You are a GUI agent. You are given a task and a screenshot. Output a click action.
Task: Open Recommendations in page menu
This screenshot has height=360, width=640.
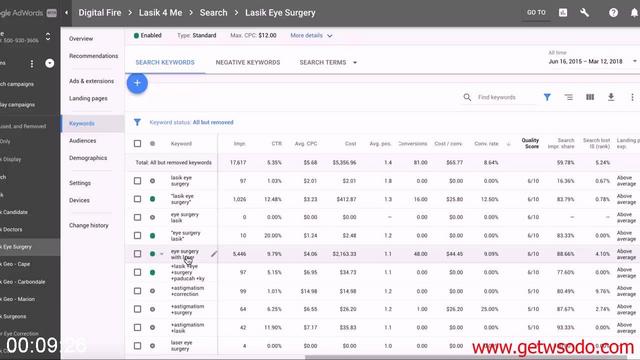[x=93, y=56]
